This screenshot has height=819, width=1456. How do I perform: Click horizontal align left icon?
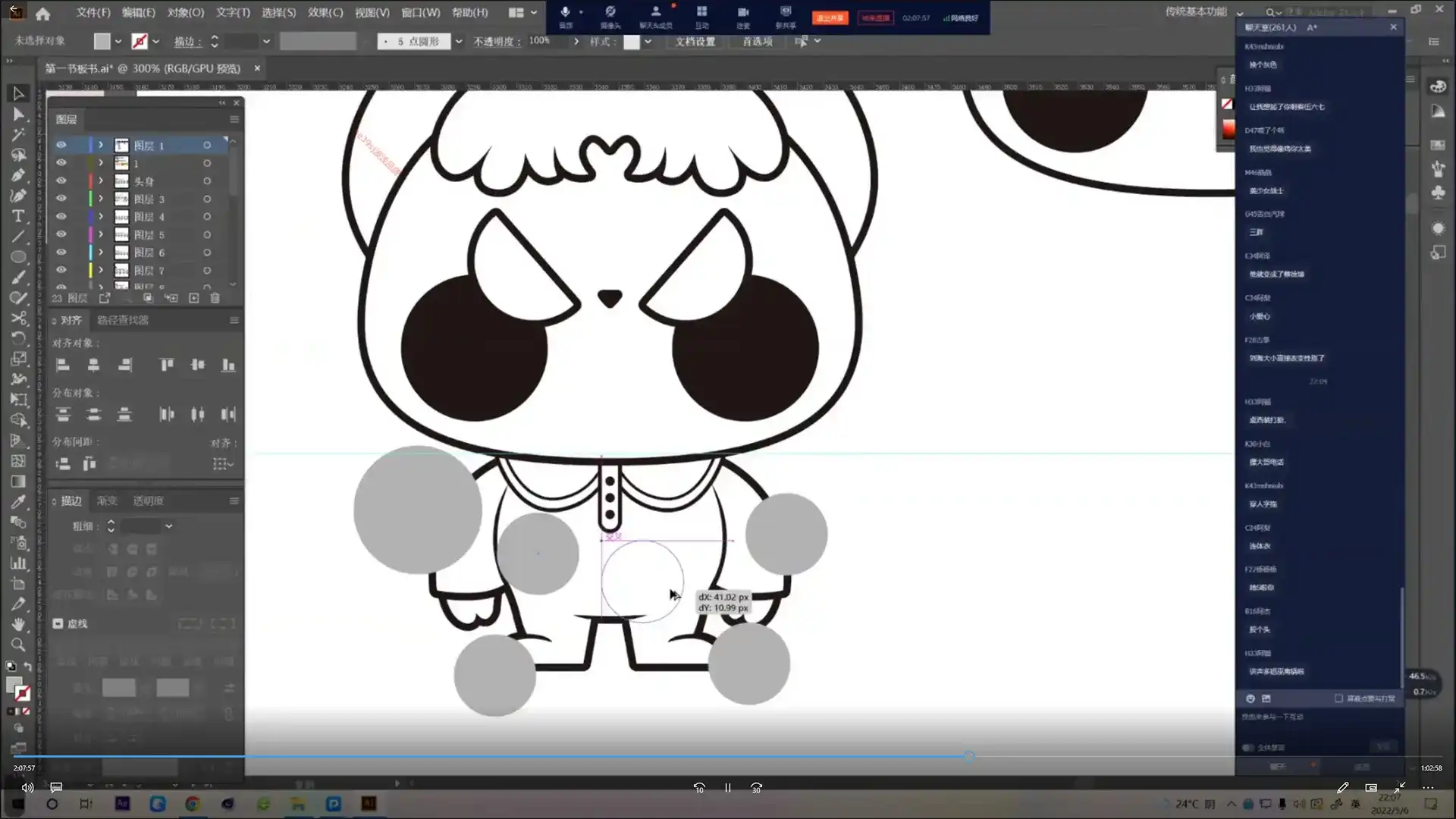pyautogui.click(x=63, y=365)
